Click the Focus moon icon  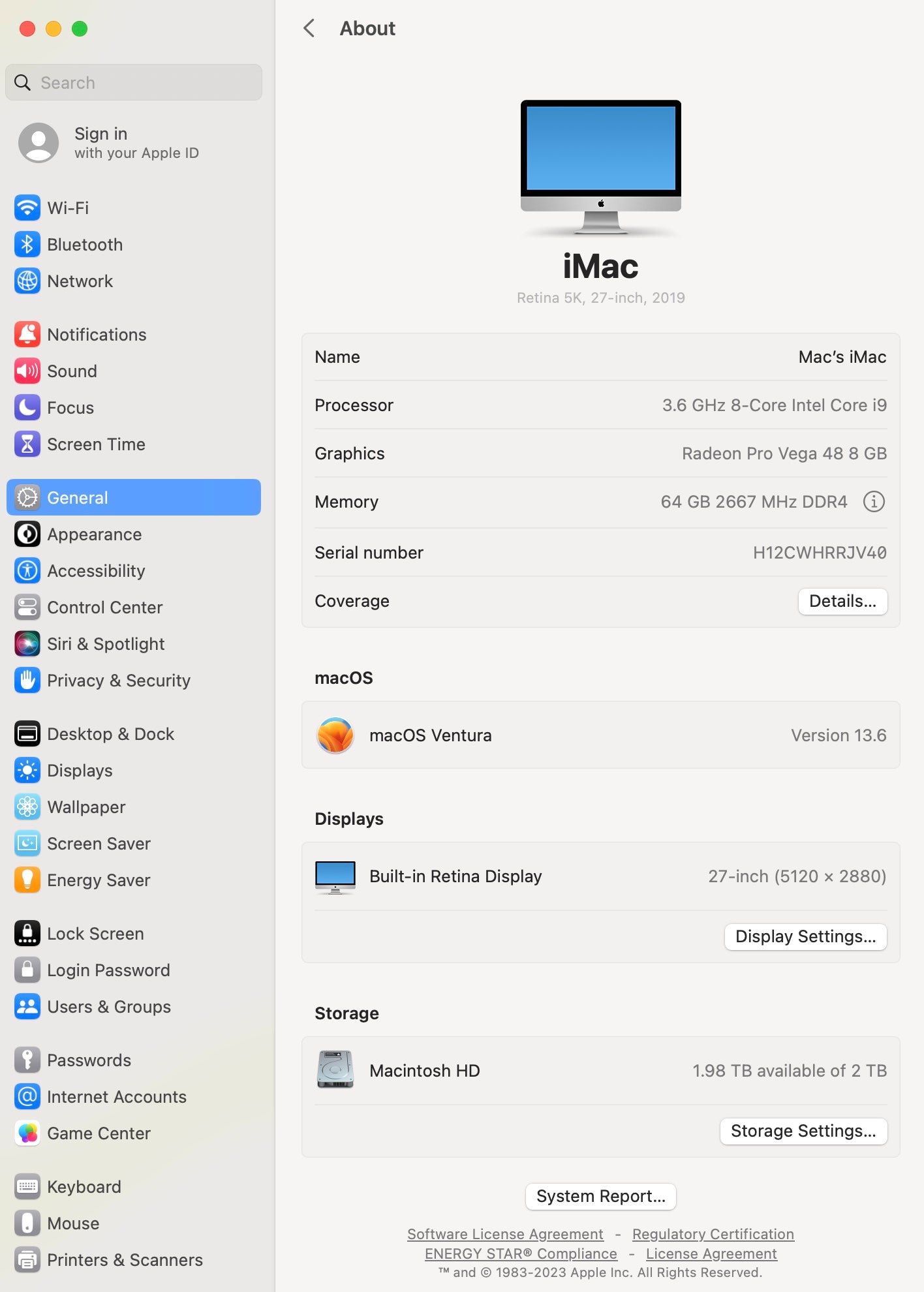(x=27, y=408)
